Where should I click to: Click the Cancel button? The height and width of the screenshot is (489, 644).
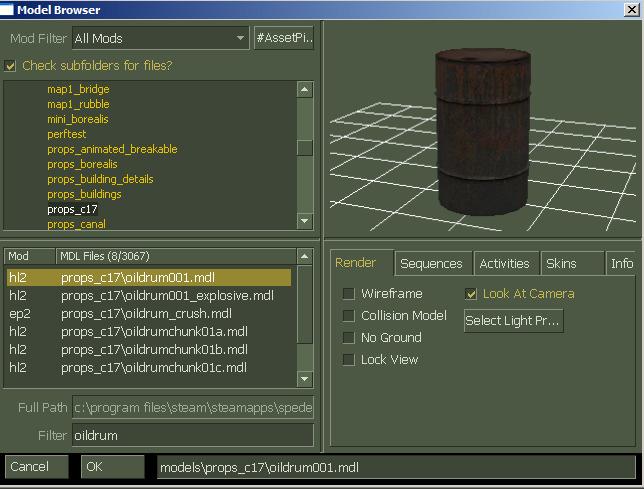37,467
